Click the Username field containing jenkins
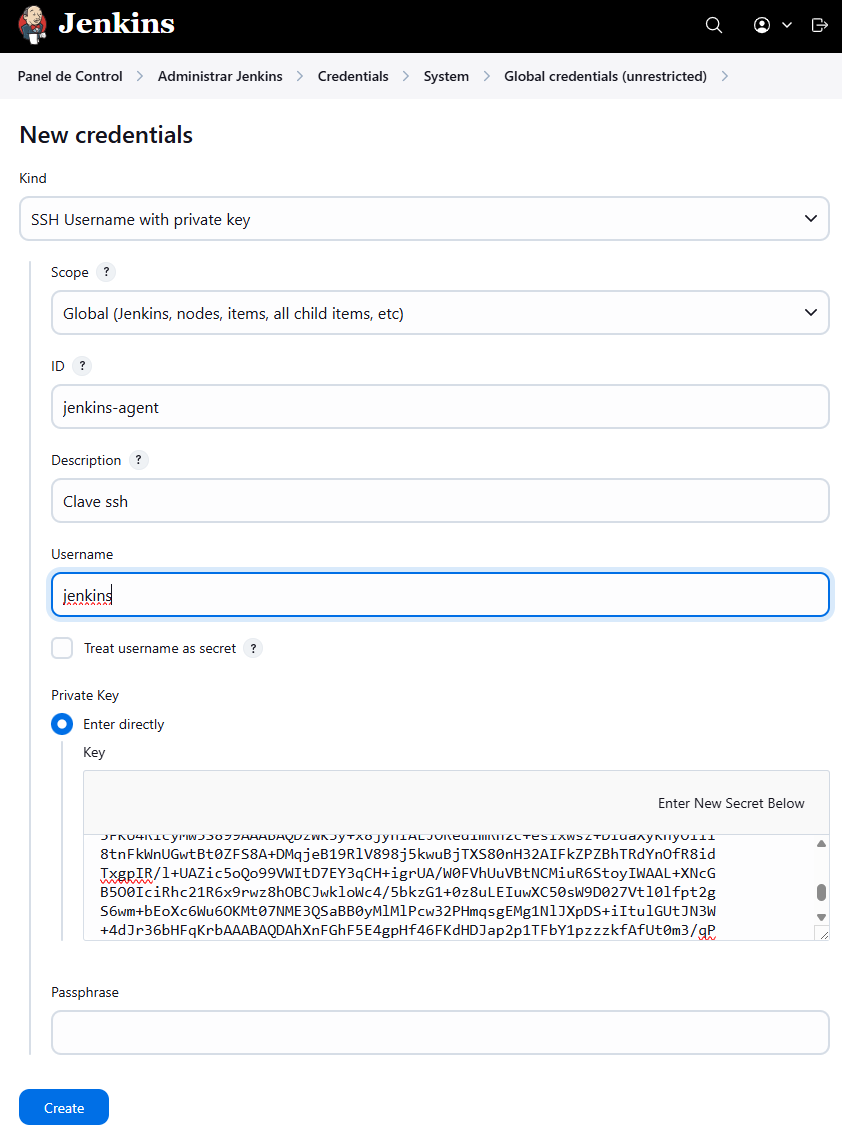This screenshot has height=1136, width=842. point(440,595)
